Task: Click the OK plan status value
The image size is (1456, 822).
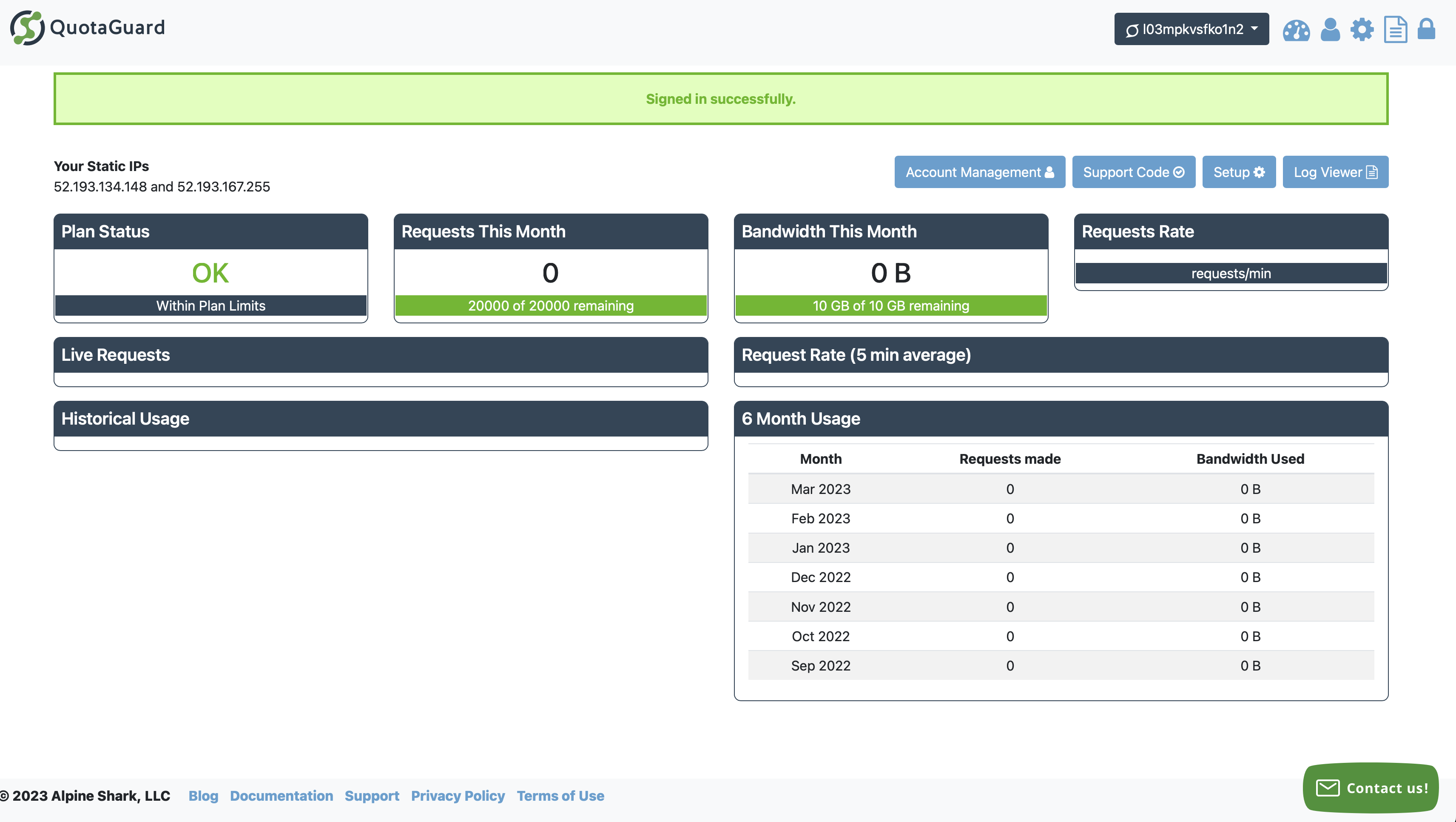Action: click(210, 273)
